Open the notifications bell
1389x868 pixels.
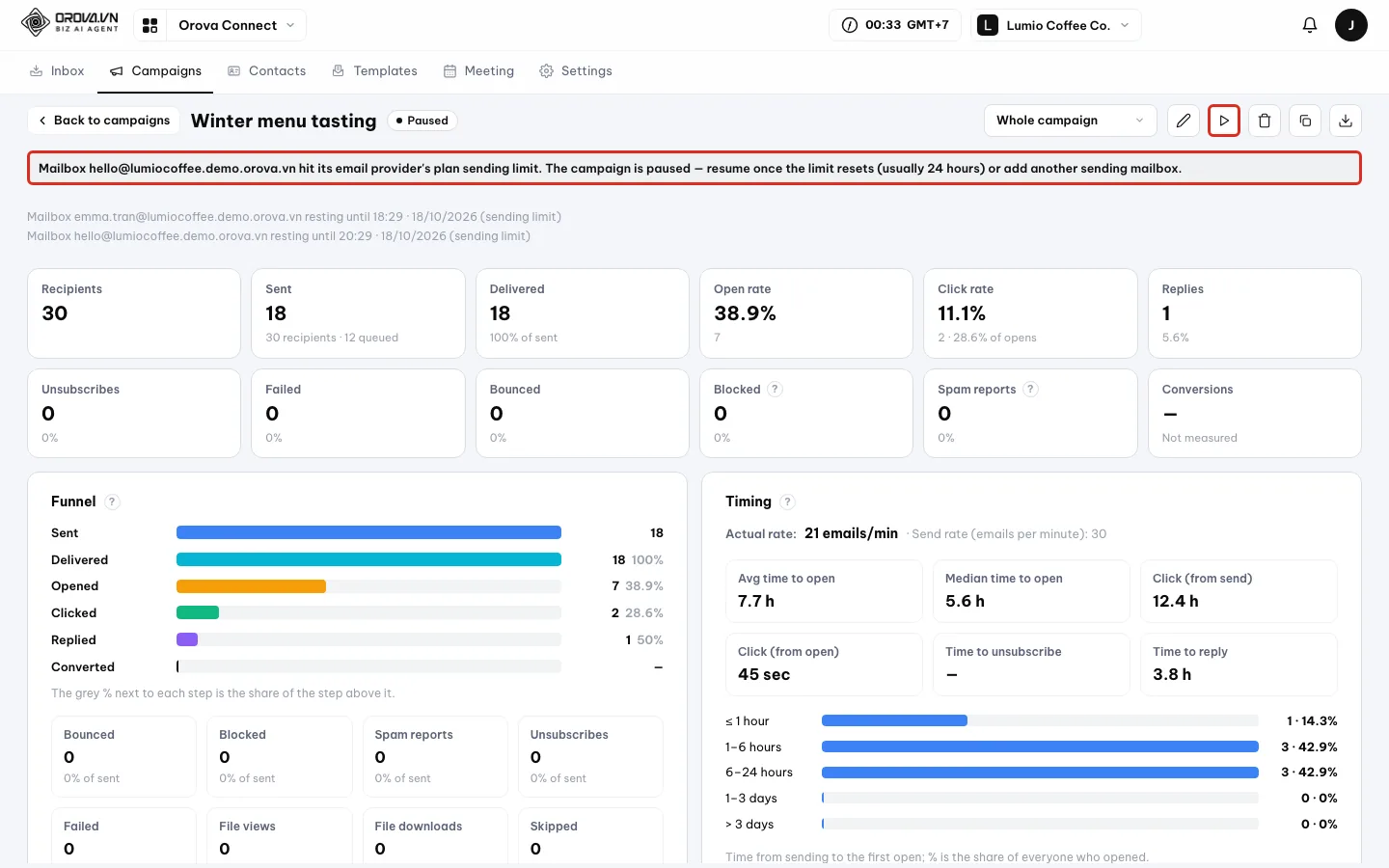click(1310, 25)
